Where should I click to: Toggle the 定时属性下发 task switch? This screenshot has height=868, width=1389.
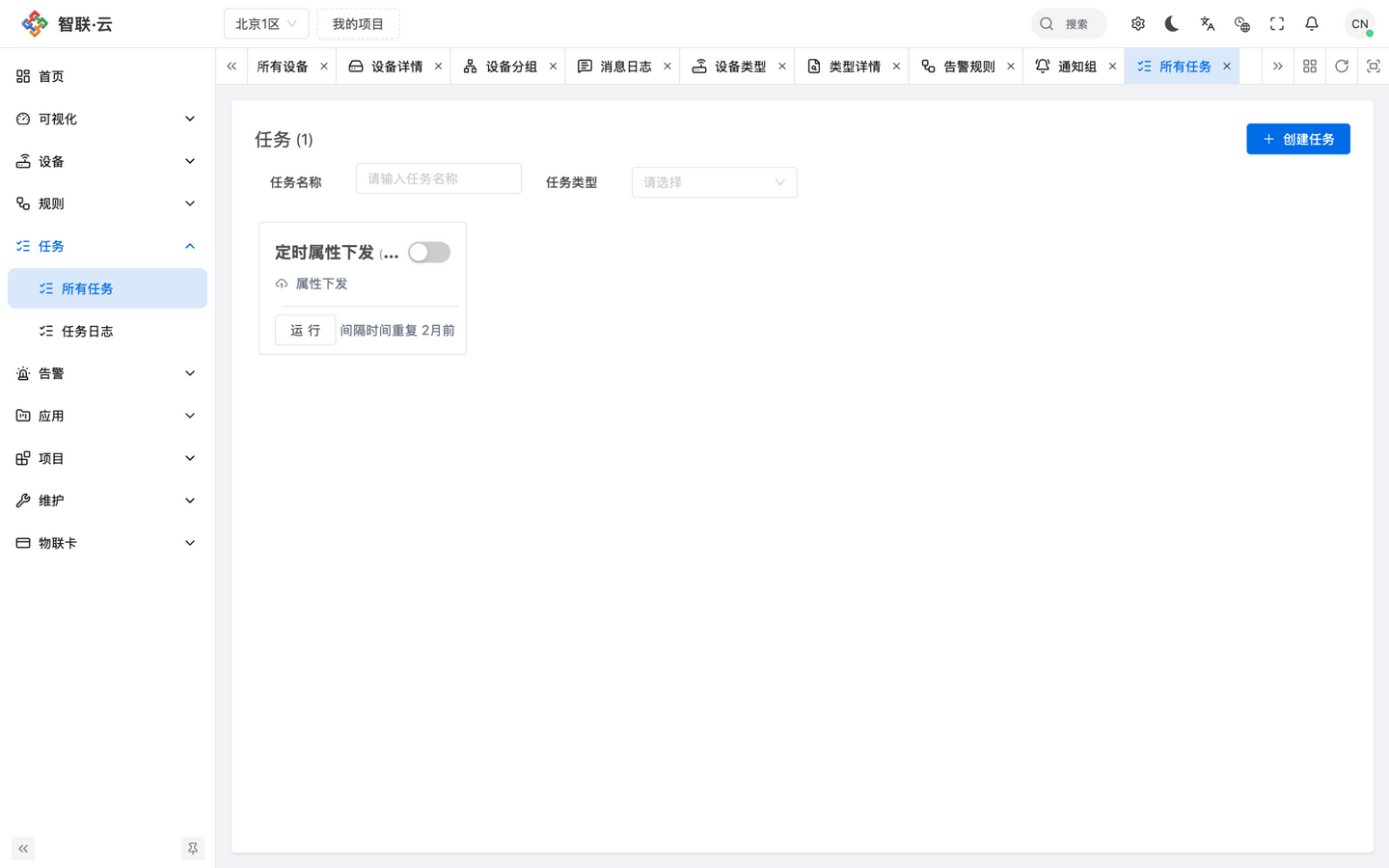pyautogui.click(x=429, y=253)
